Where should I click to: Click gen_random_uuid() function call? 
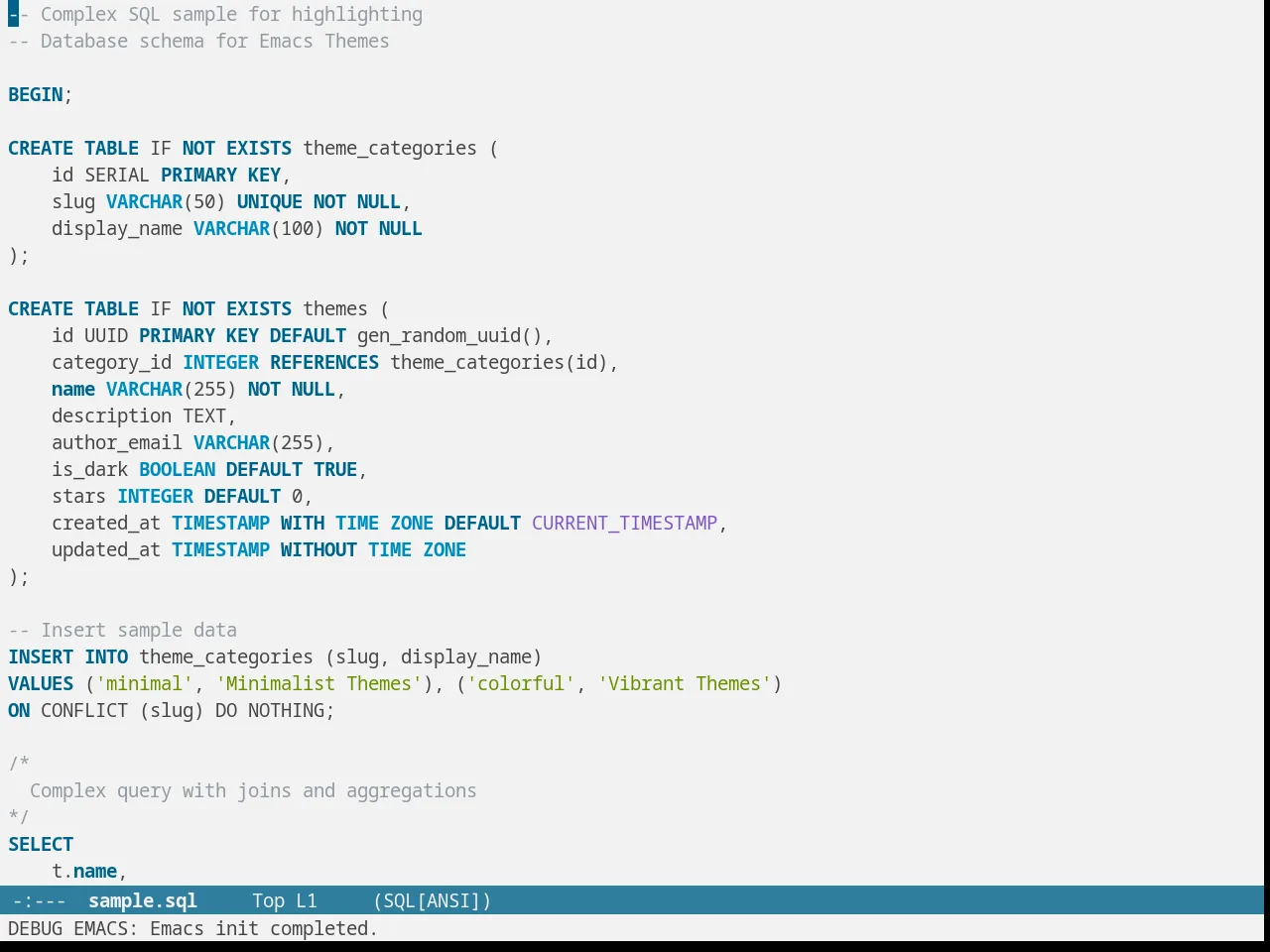(x=449, y=335)
